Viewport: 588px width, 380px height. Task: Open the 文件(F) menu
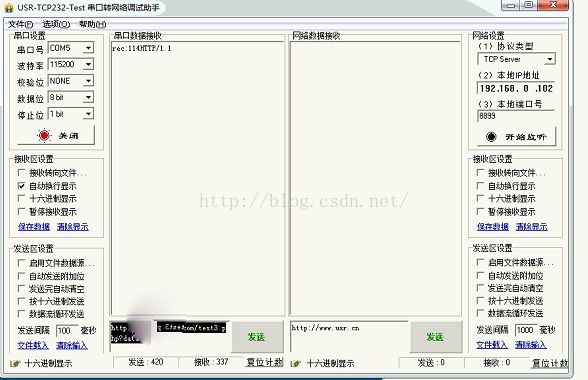click(21, 24)
